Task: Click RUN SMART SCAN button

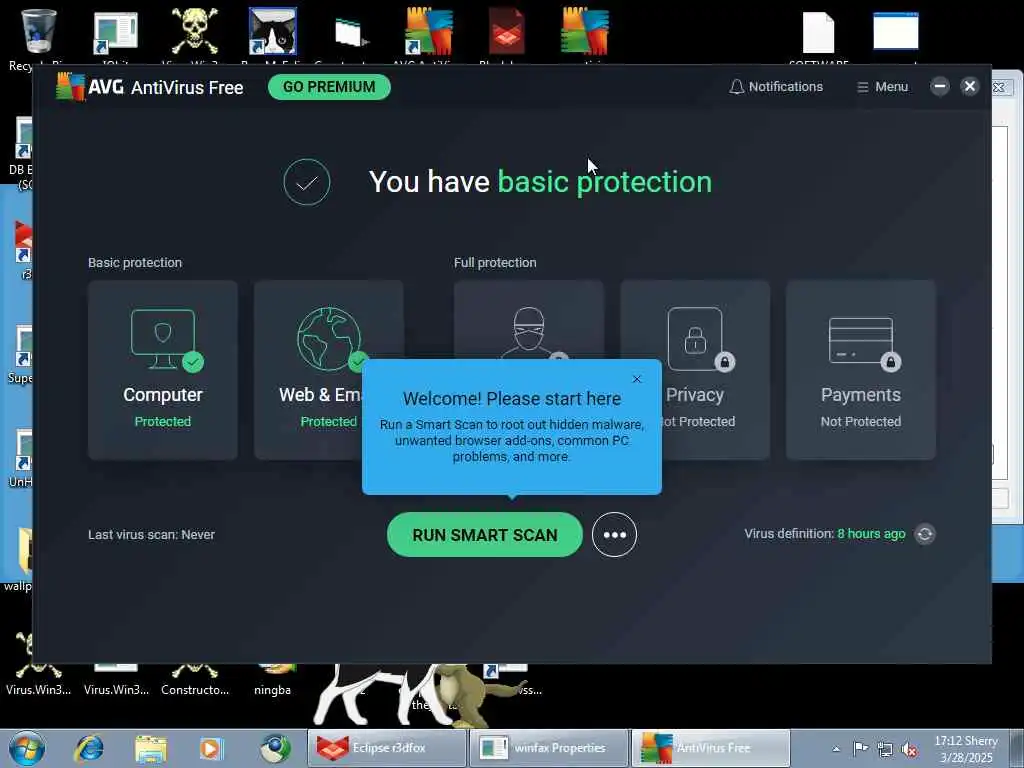Action: pos(485,535)
